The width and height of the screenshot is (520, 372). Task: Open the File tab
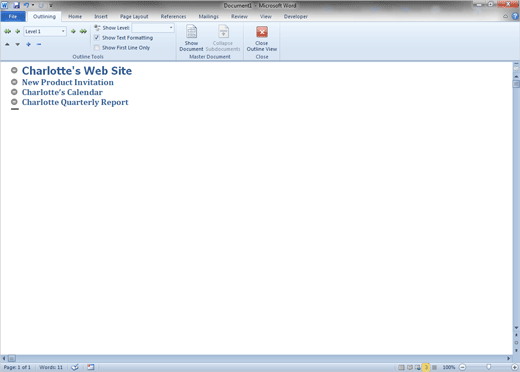tap(13, 16)
